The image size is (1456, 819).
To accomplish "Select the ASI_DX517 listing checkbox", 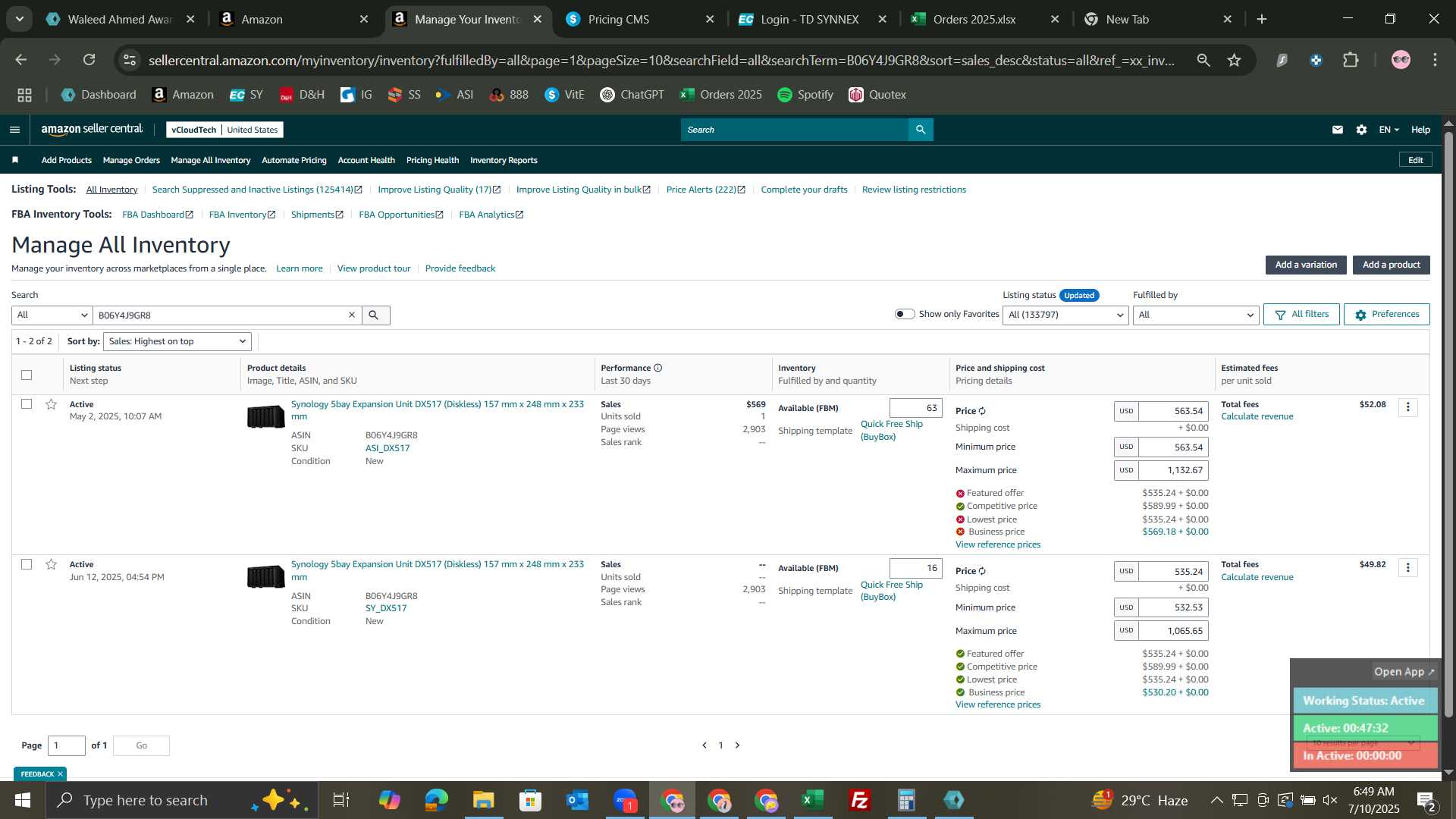I will [27, 404].
